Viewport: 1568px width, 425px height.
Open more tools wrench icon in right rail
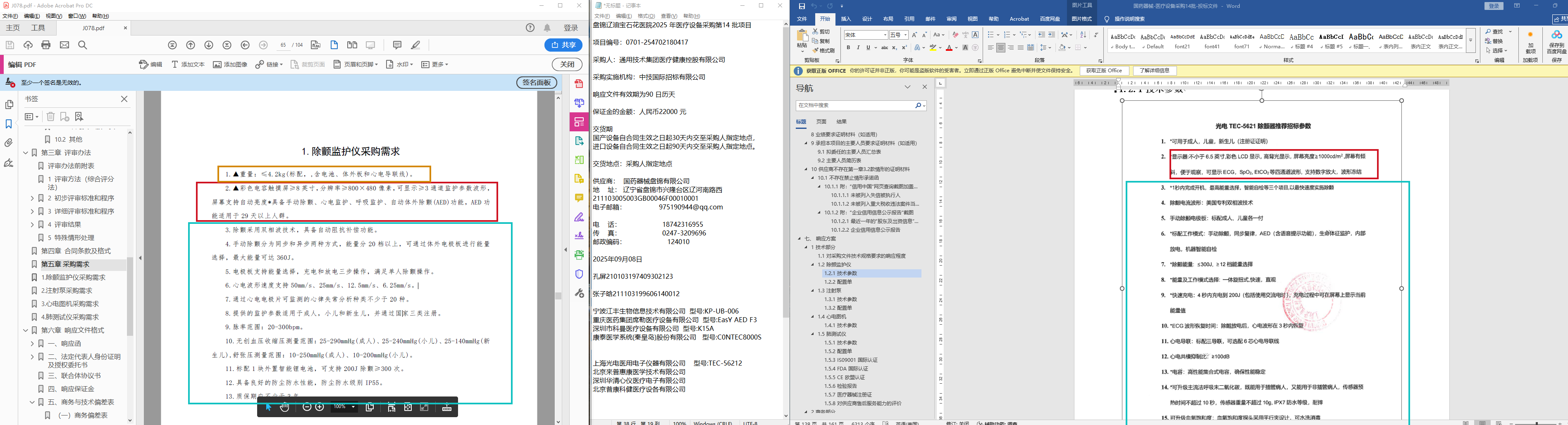coord(579,293)
